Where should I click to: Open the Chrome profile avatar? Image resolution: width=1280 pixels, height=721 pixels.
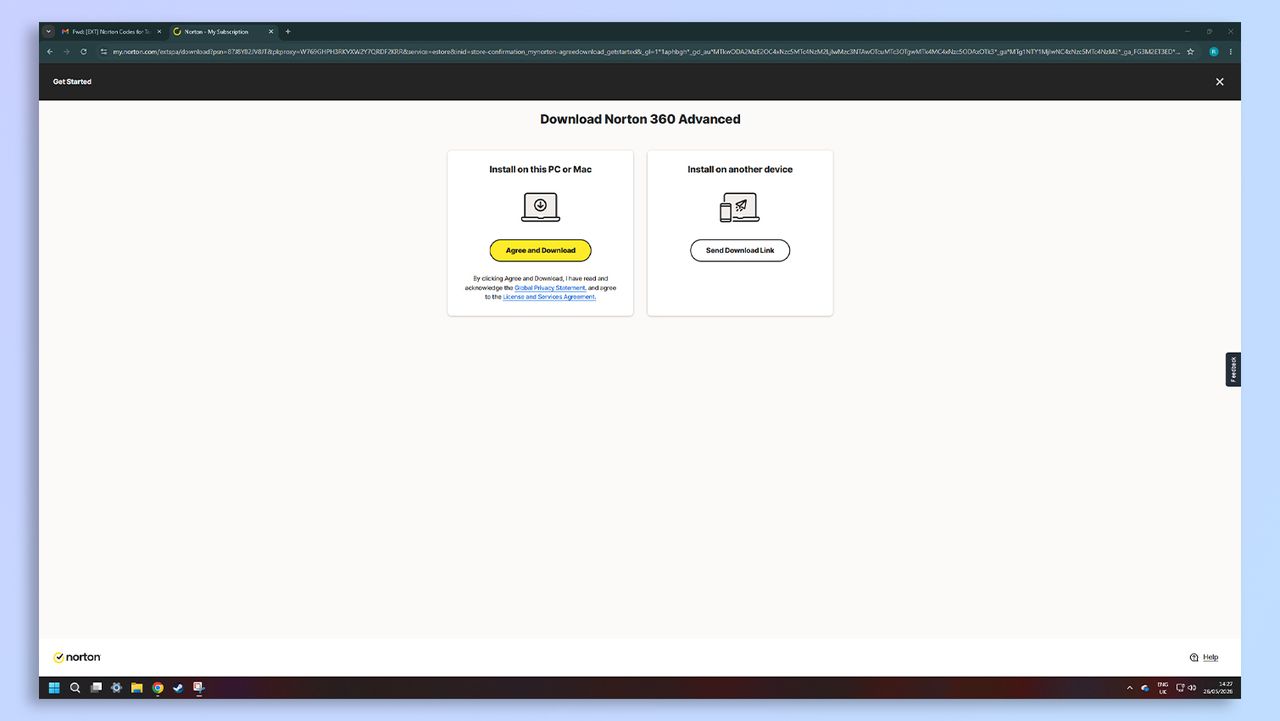(1214, 51)
